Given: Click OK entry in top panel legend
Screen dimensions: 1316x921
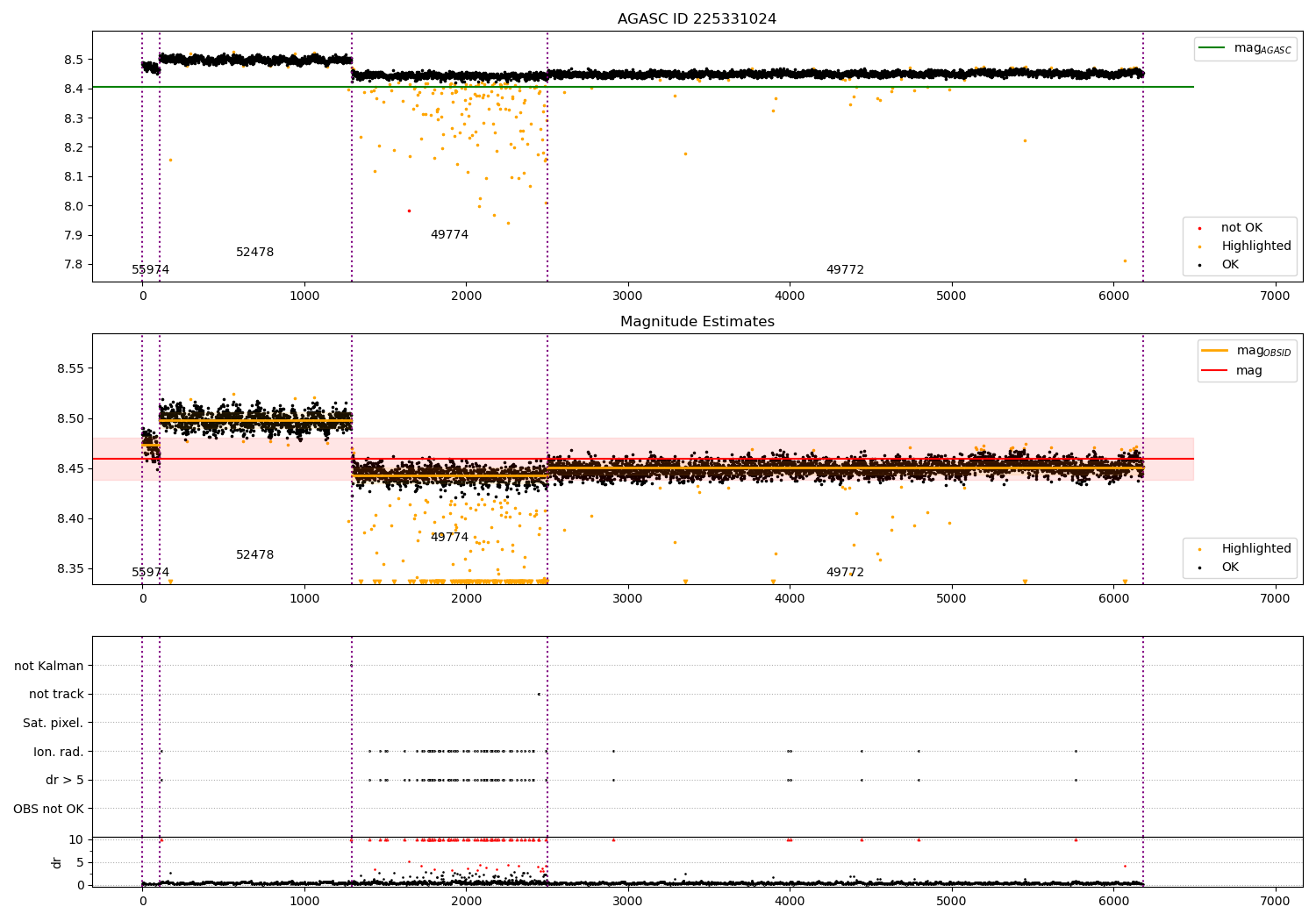Looking at the screenshot, I should 1230,265.
